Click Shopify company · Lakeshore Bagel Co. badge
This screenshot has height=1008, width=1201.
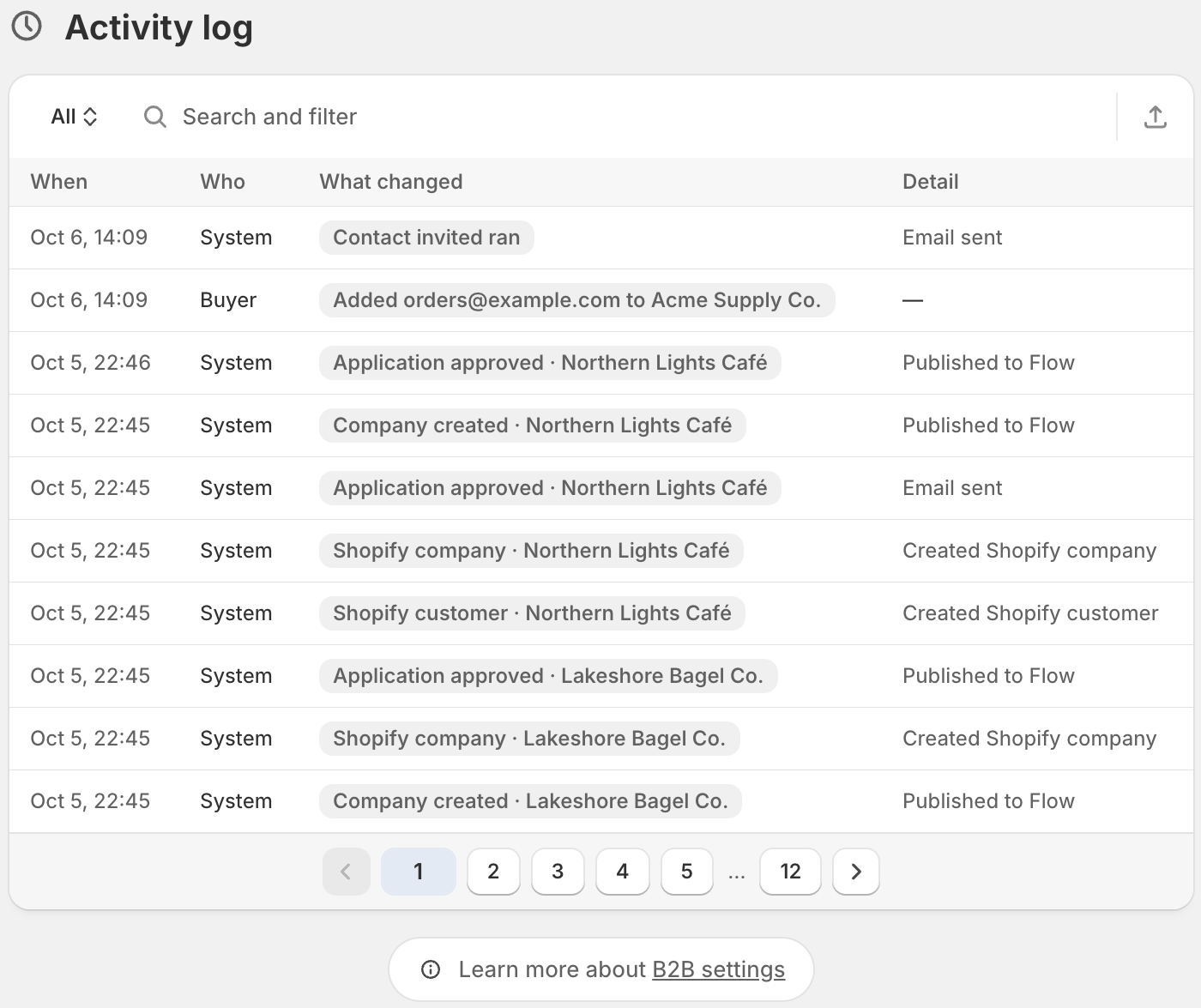click(529, 739)
